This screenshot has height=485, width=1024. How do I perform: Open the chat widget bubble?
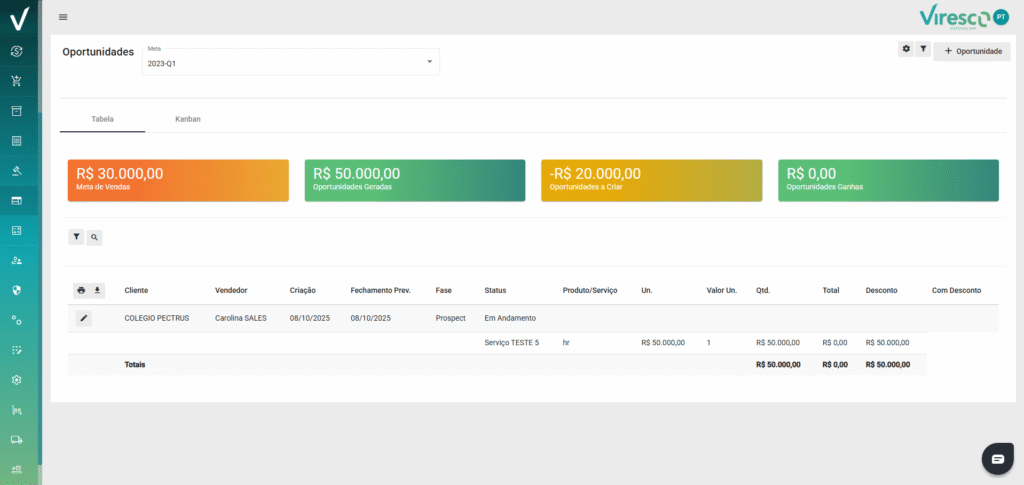pyautogui.click(x=997, y=458)
